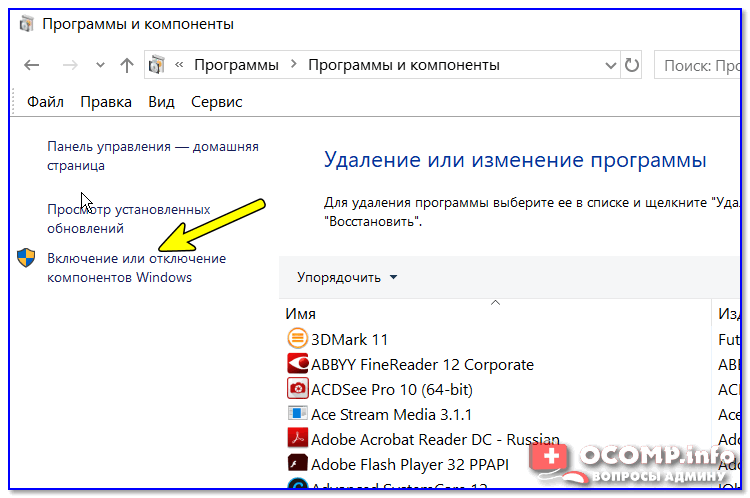Select ACDSee Pro 10 (64-bit)
Screen dimensions: 750x498
pyautogui.click(x=391, y=389)
